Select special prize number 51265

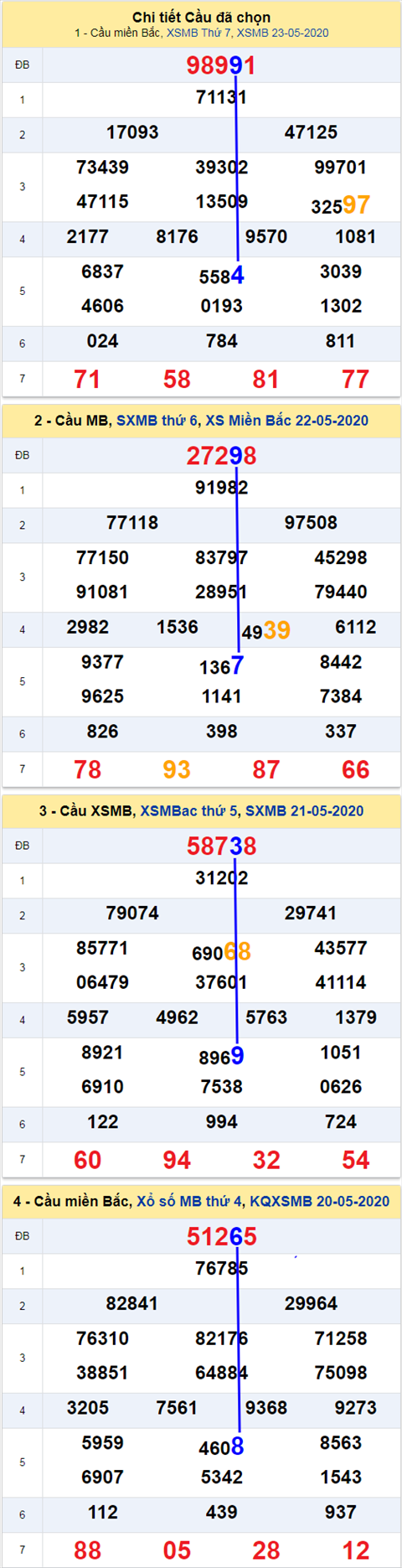(221, 1236)
